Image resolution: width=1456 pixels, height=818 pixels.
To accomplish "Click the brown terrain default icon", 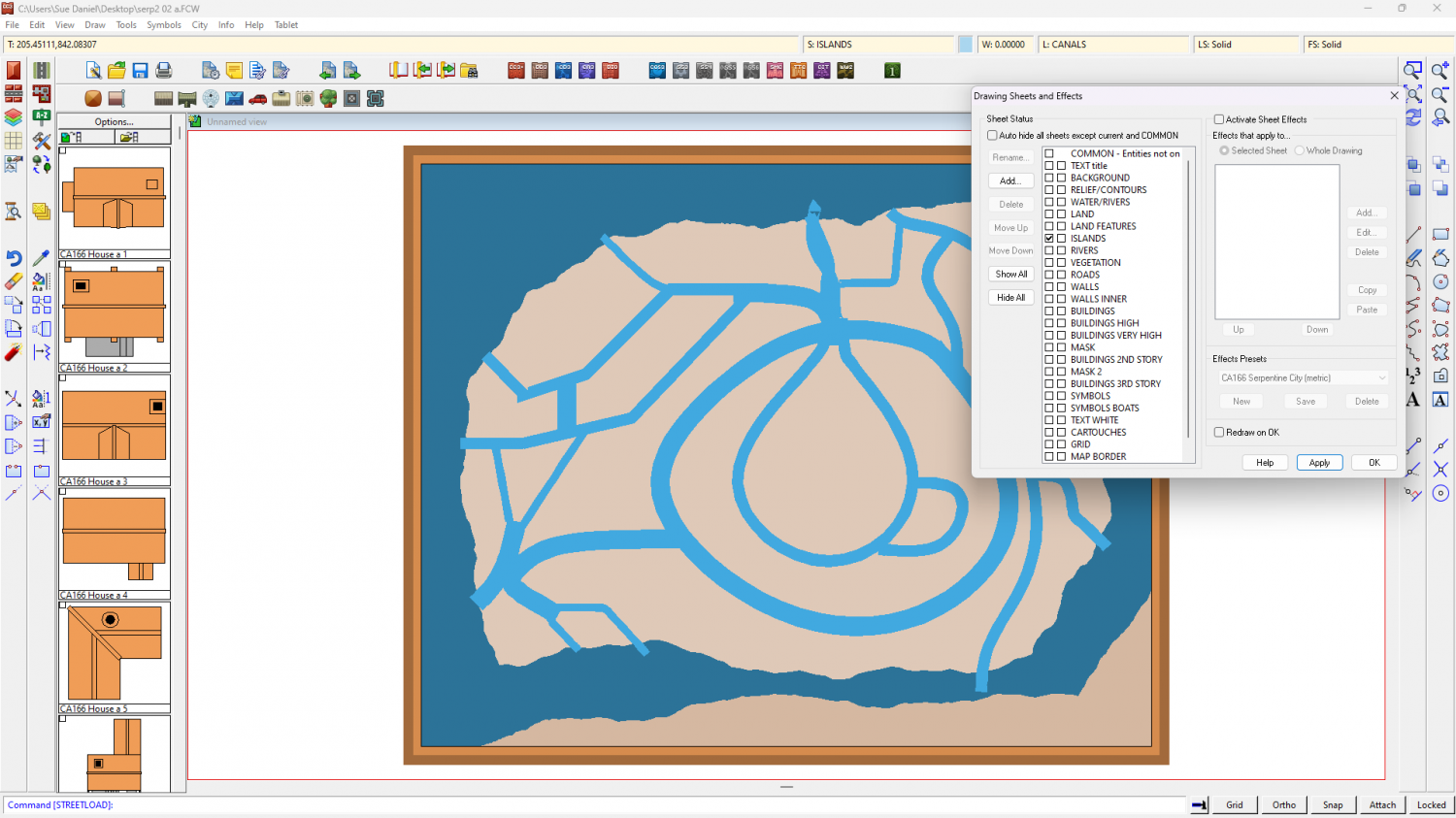I will click(x=93, y=98).
